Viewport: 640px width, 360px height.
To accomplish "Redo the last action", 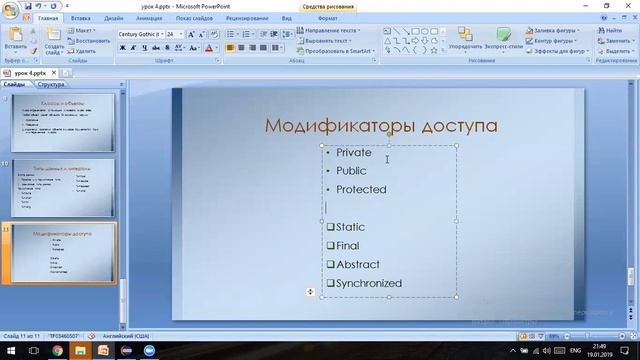I will [53, 6].
